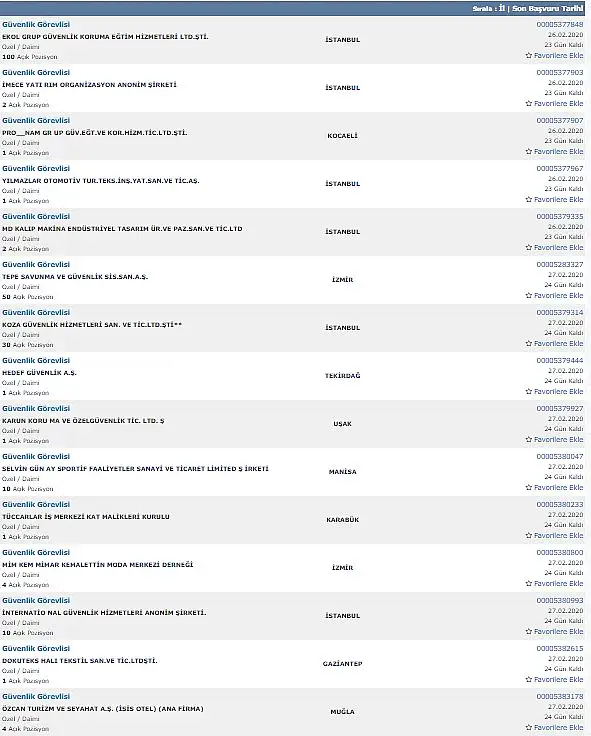Click favorite star for the KOCAELİ listing
The image size is (591, 736).
[x=529, y=152]
